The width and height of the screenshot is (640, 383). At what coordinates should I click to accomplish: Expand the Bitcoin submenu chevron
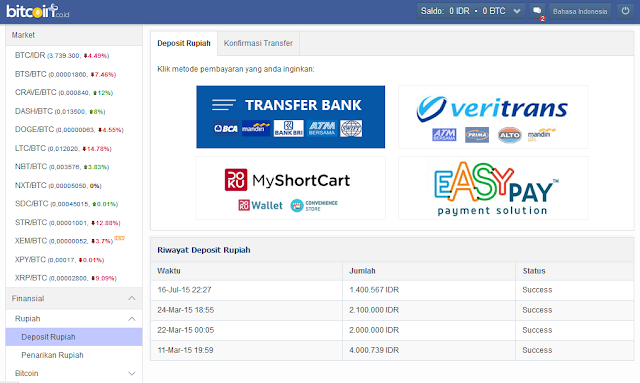tap(131, 373)
